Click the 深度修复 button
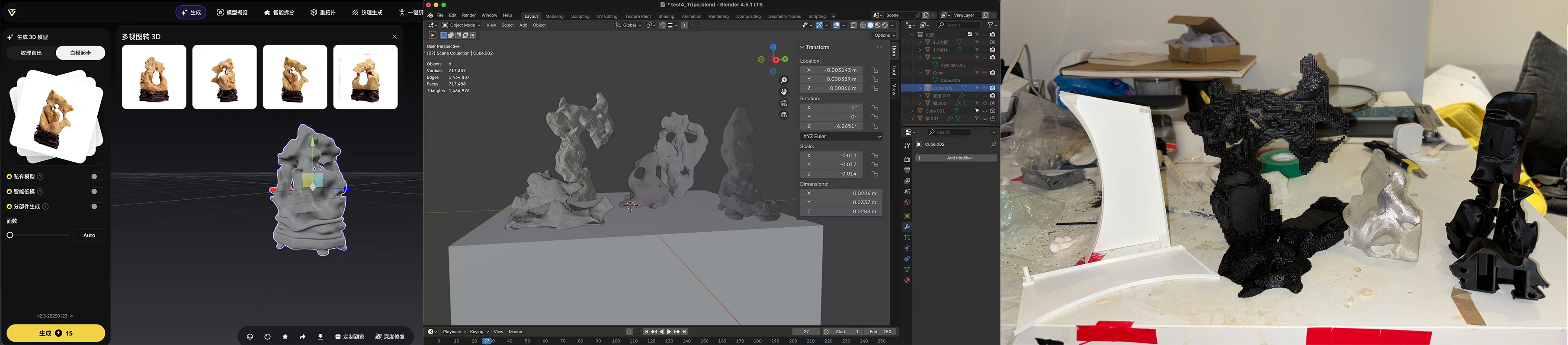Viewport: 1568px width, 345px height. tap(390, 336)
